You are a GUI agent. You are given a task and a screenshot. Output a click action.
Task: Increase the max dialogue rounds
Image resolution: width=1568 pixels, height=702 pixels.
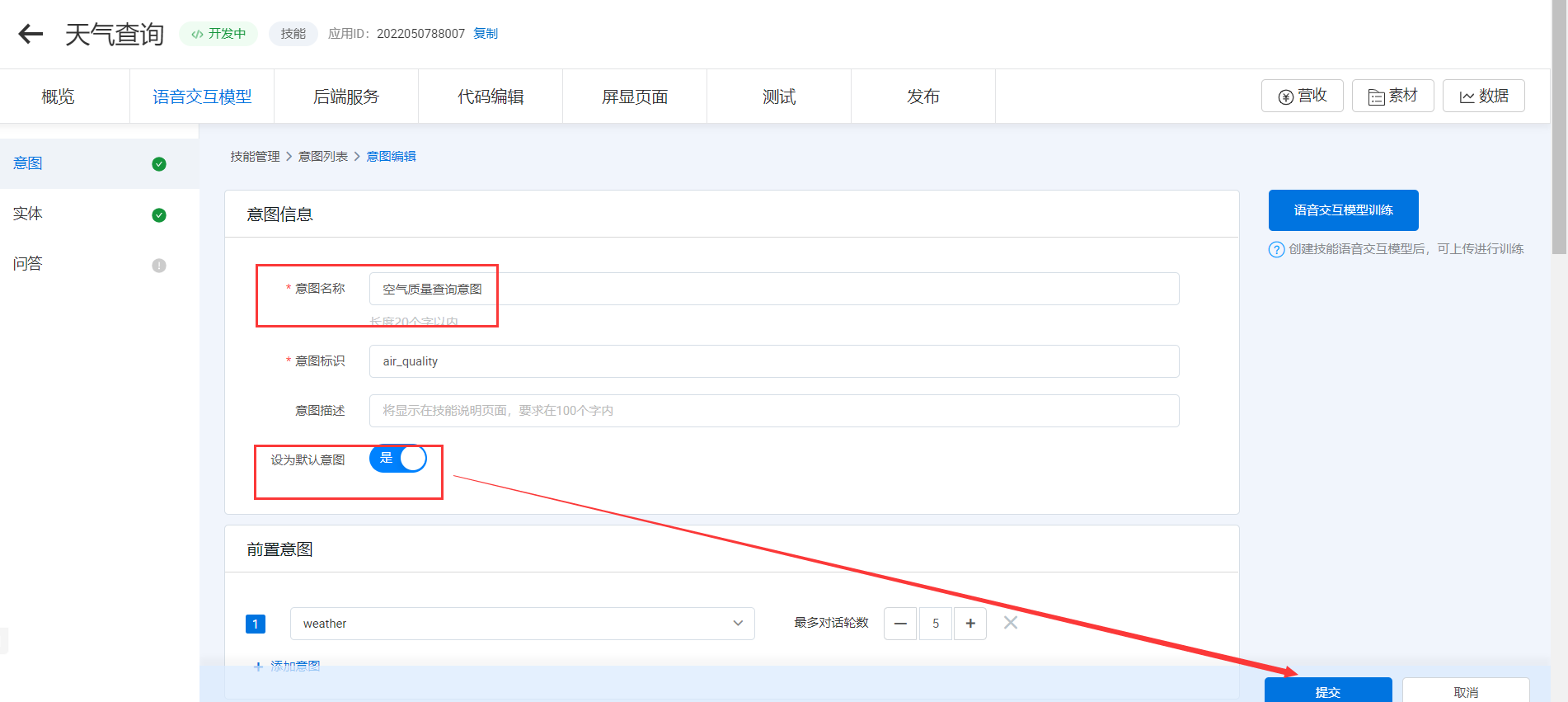click(x=970, y=624)
